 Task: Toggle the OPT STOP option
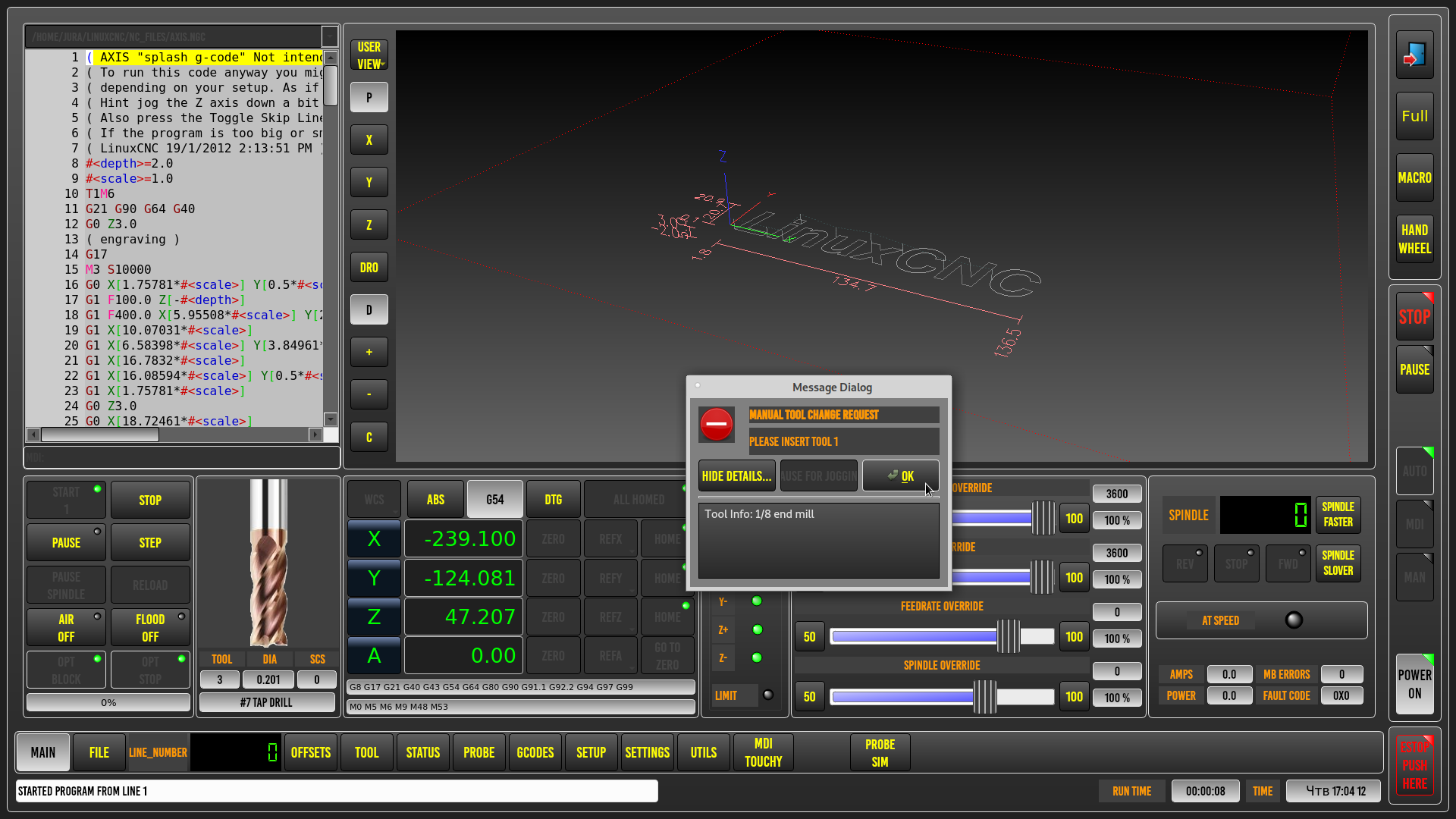(150, 670)
